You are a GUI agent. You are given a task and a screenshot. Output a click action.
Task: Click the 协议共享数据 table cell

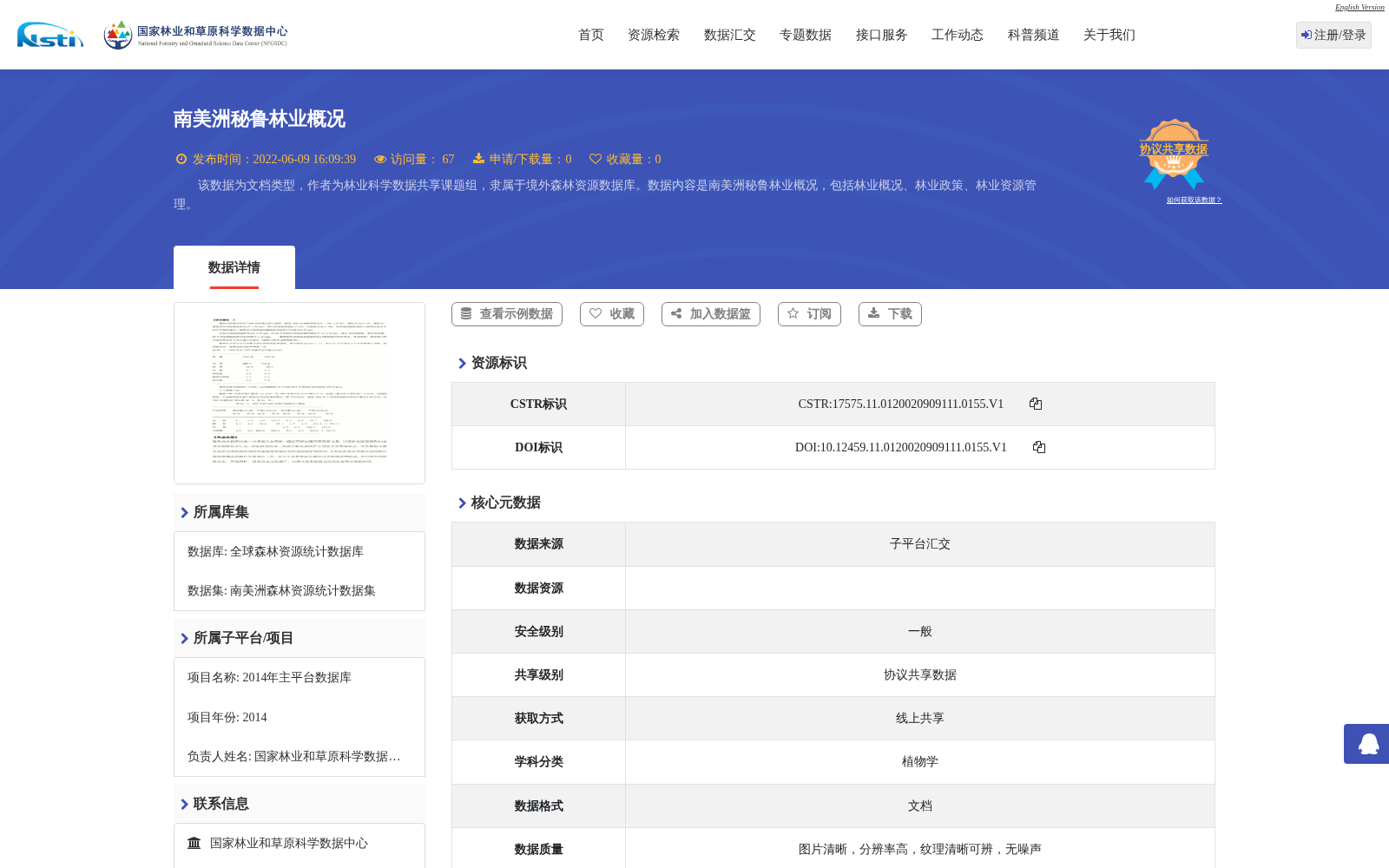click(920, 674)
